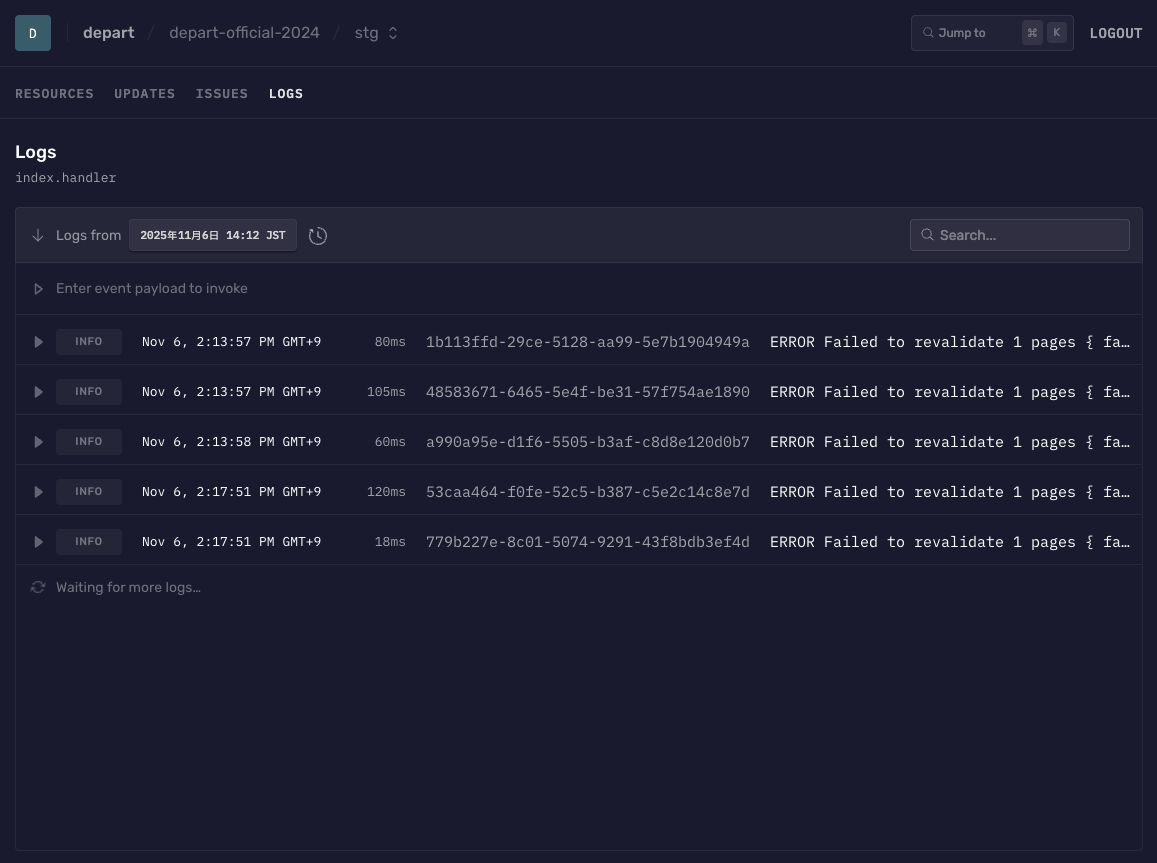Switch to the Resources tab
This screenshot has width=1157, height=863.
tap(54, 94)
